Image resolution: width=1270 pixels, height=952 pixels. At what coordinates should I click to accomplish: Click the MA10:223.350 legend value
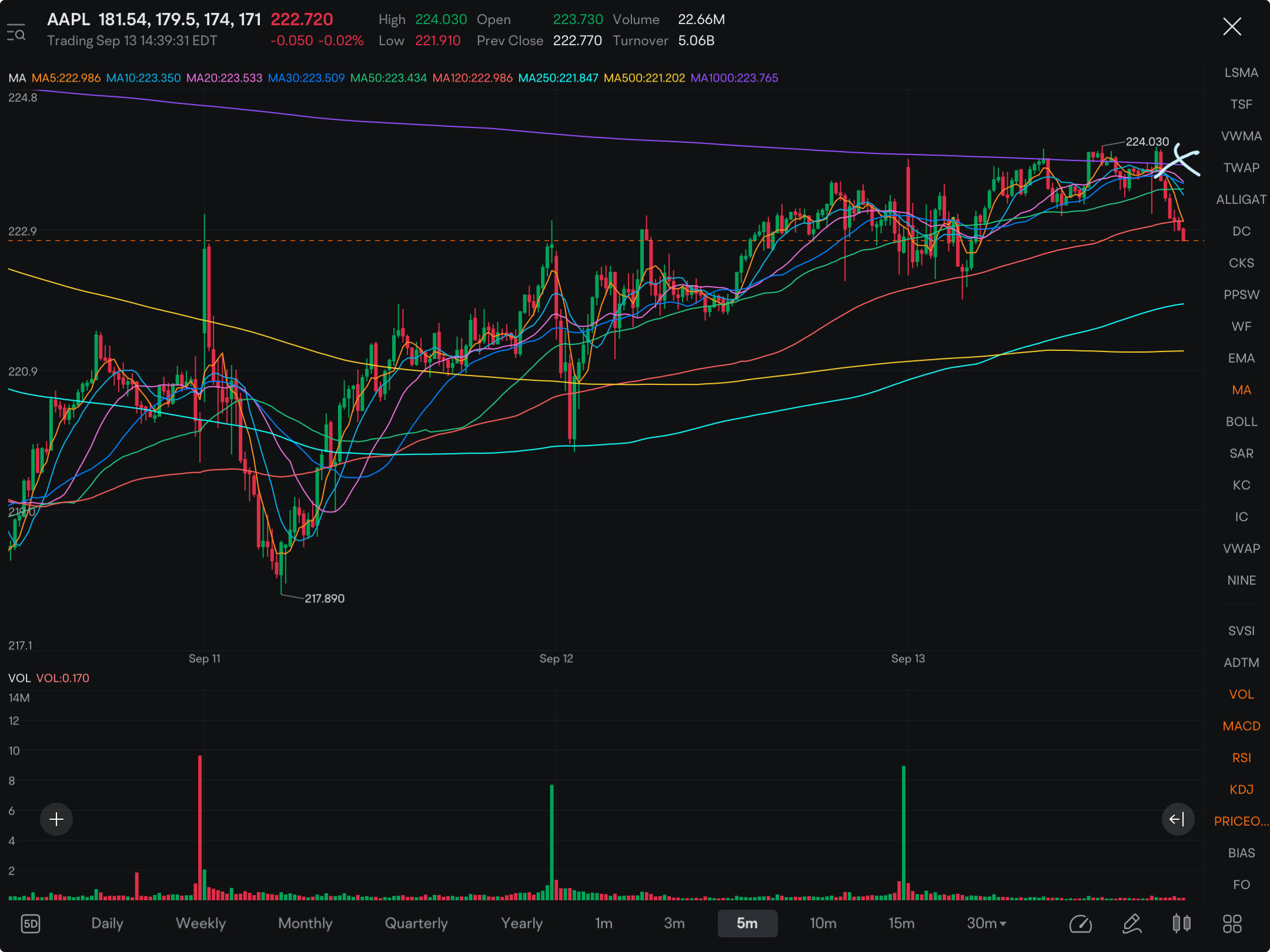[x=143, y=78]
